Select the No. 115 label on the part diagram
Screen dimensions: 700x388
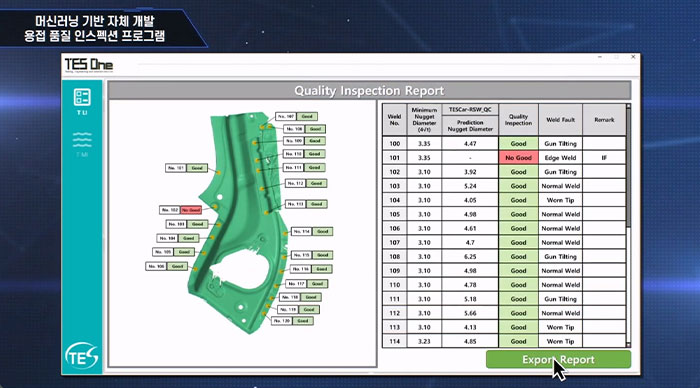pyautogui.click(x=312, y=255)
